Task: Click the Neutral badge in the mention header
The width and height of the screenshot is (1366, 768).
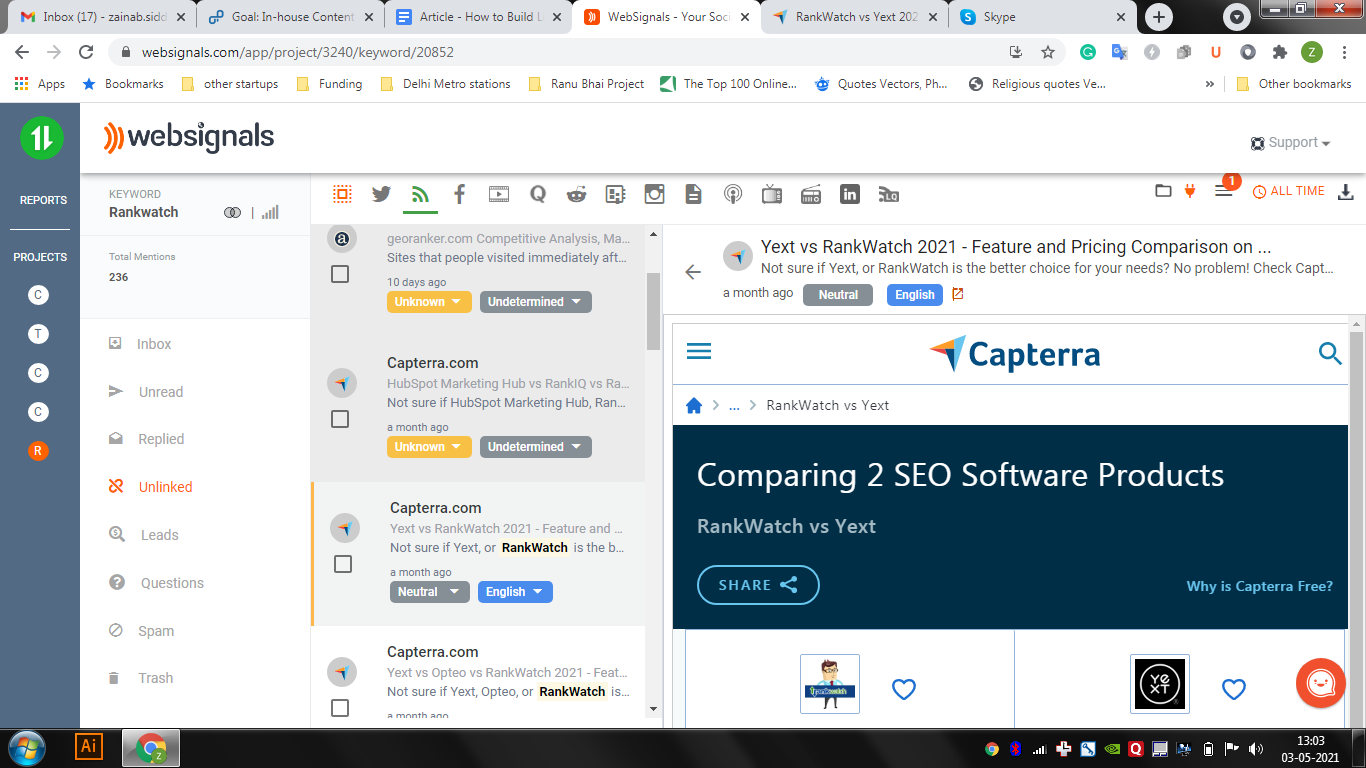Action: click(838, 294)
